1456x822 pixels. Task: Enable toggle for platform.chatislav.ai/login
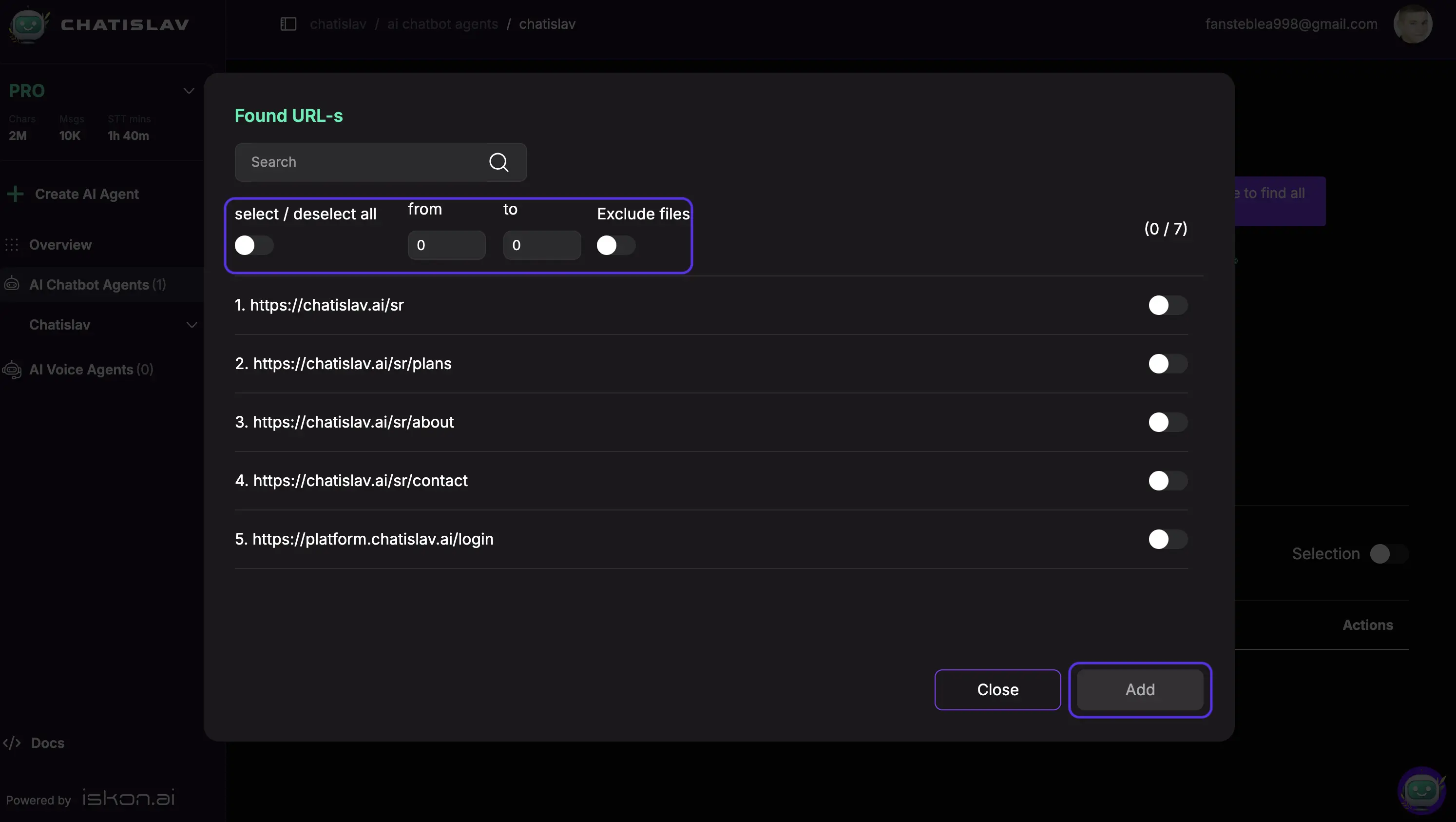(x=1168, y=539)
